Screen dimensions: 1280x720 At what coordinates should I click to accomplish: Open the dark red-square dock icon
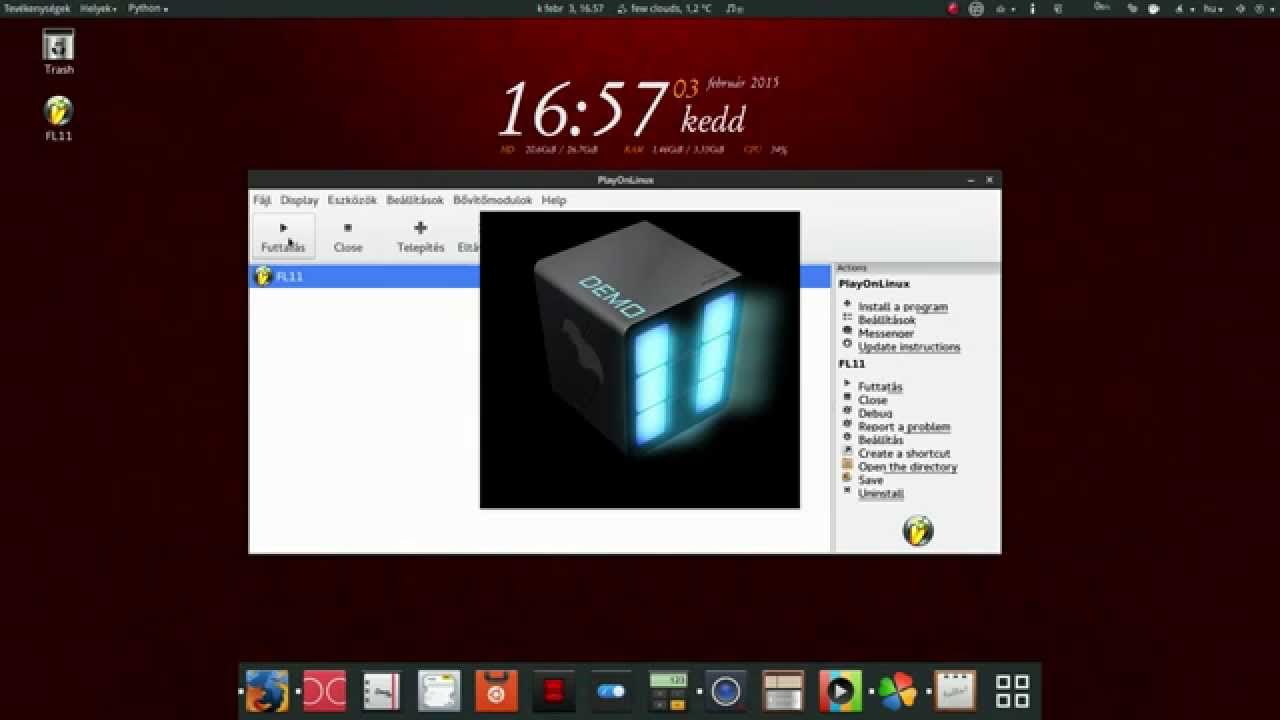553,691
